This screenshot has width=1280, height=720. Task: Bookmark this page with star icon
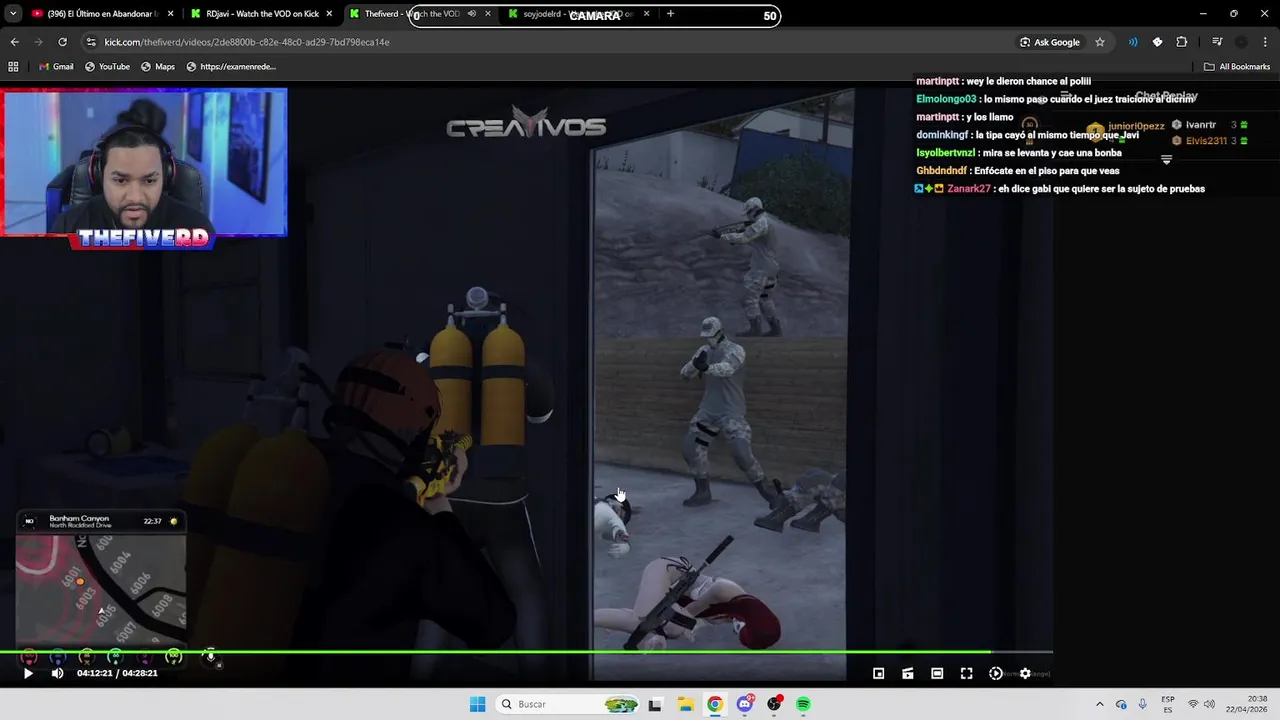1100,42
